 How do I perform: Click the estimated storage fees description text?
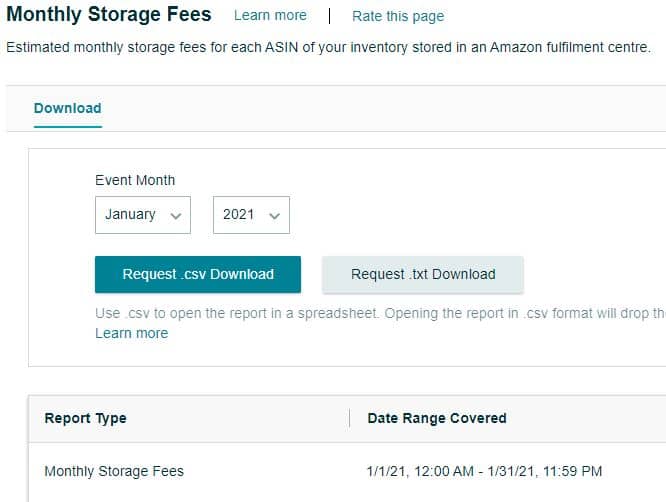click(328, 47)
